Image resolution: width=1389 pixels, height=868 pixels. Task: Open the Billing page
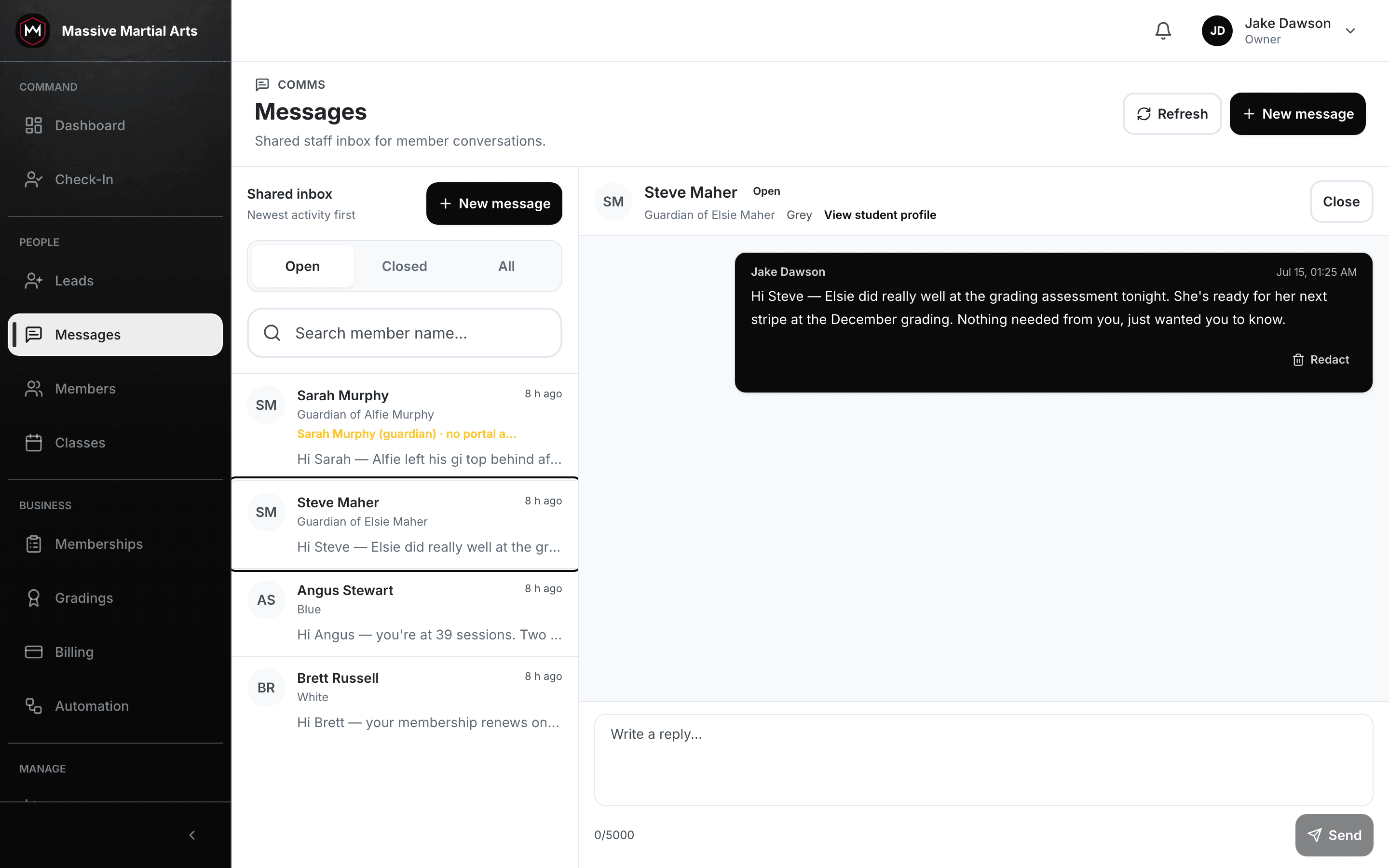[115, 651]
